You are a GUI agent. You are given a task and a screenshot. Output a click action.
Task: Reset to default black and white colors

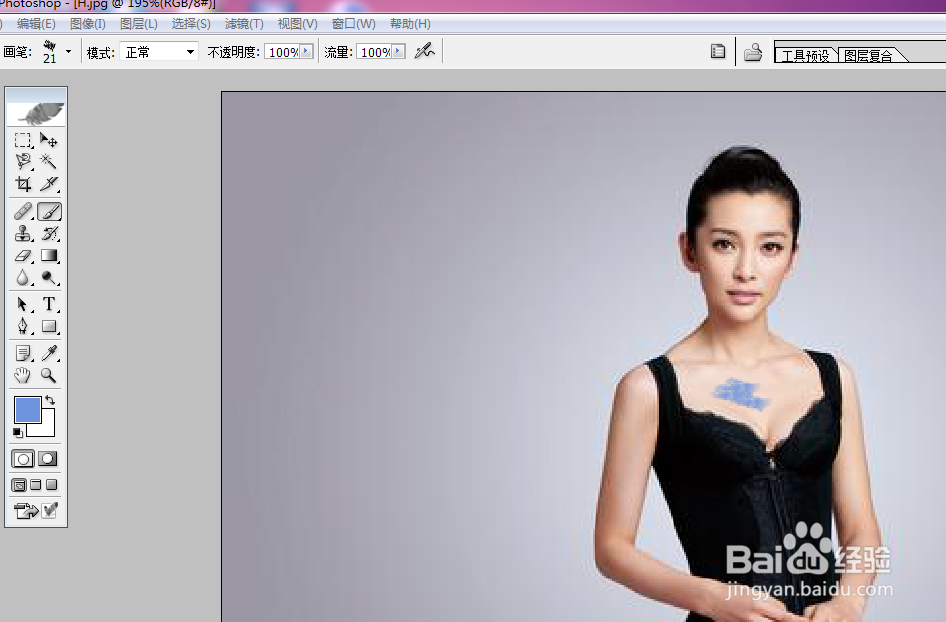17,432
